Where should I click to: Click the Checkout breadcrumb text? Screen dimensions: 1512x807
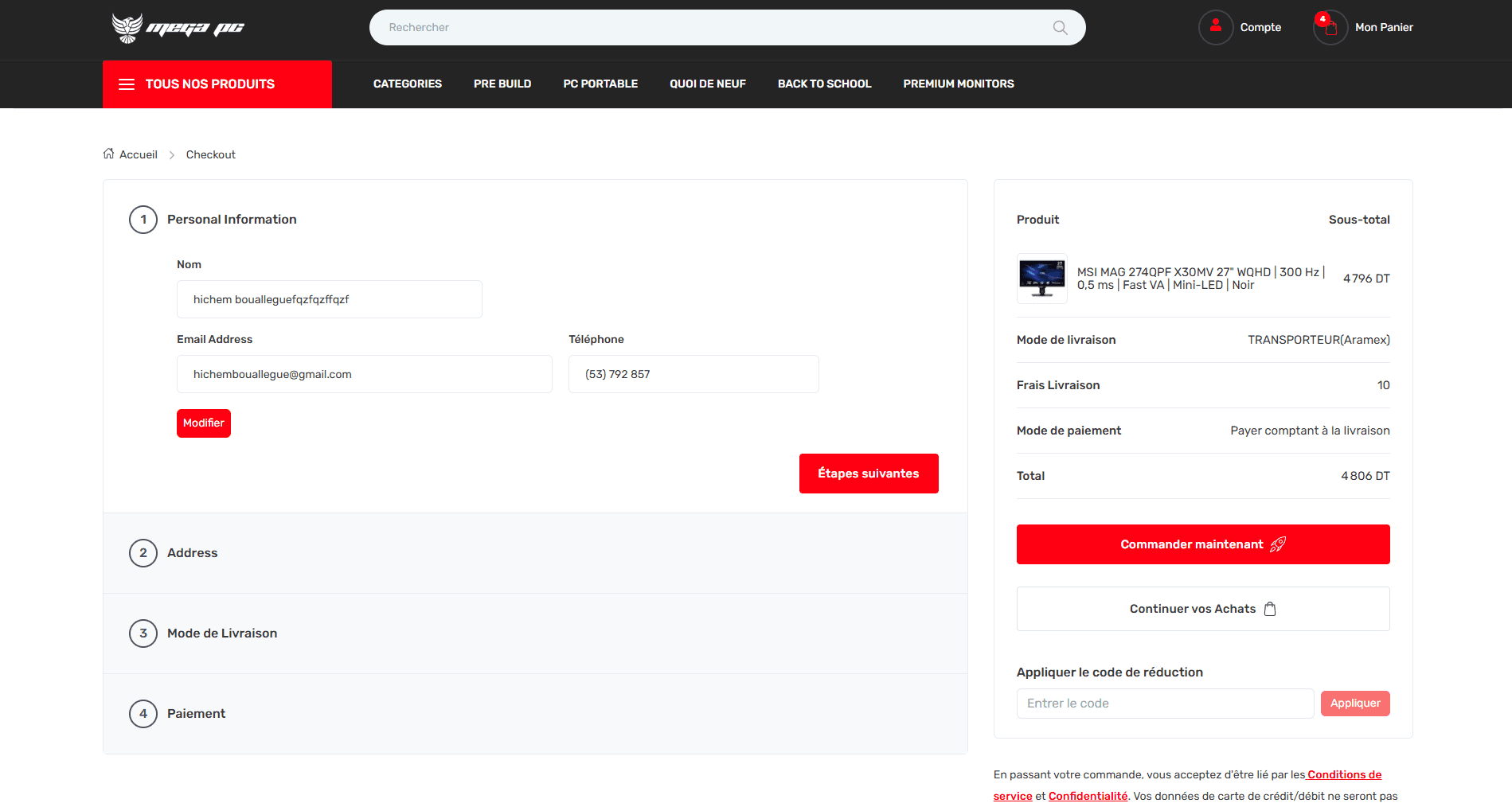pyautogui.click(x=211, y=154)
